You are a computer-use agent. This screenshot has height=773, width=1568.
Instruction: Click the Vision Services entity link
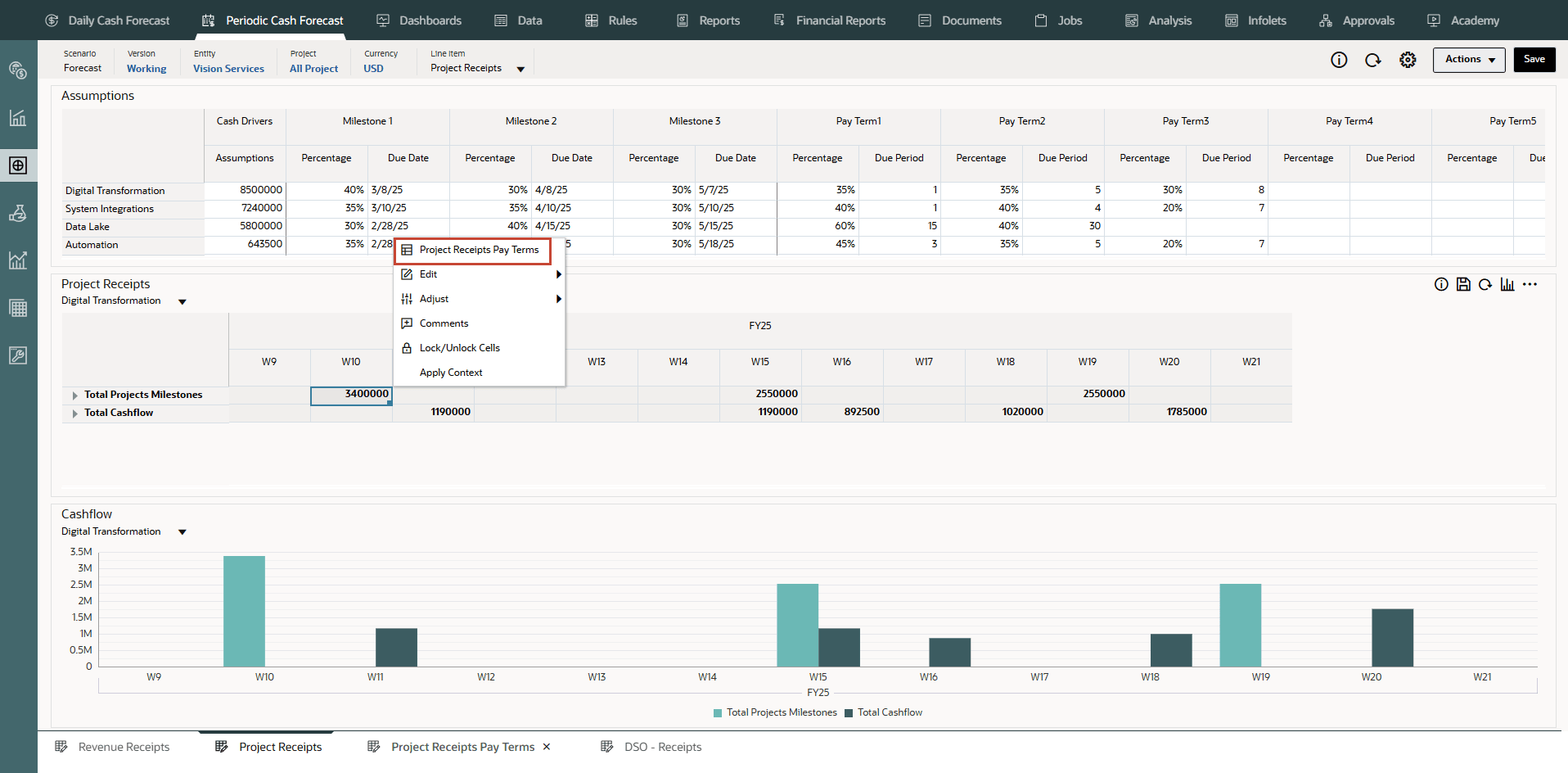point(228,69)
